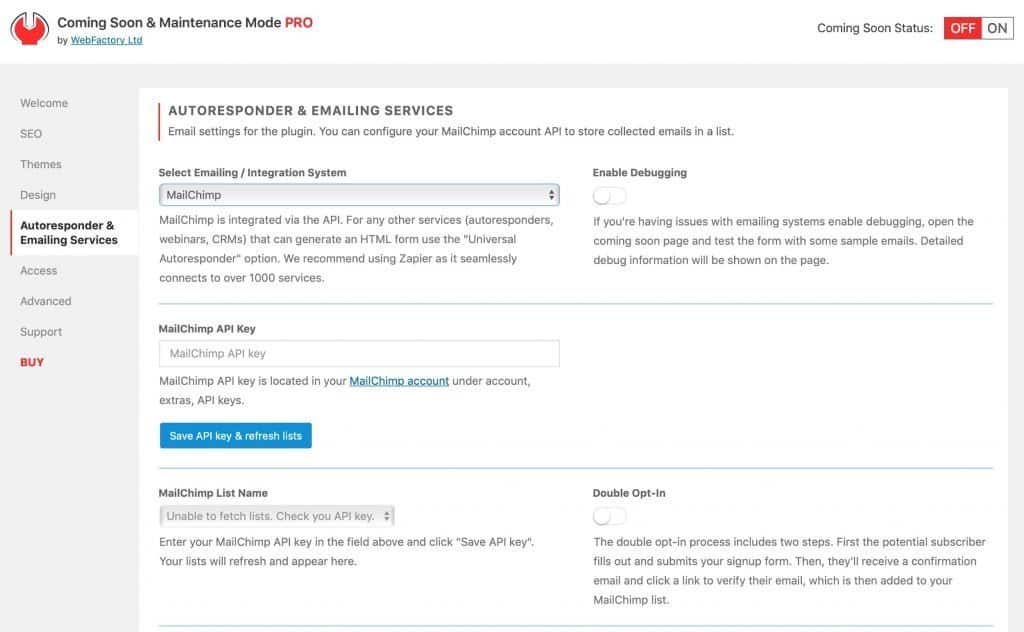Image resolution: width=1024 pixels, height=632 pixels.
Task: Switch Coming Soon Status to ON
Action: 997,28
